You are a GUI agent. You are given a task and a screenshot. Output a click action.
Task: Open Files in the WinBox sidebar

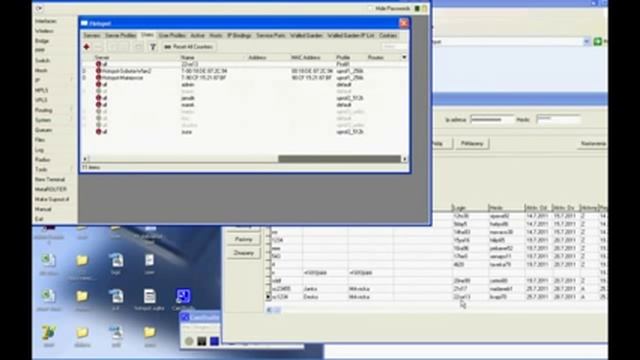coord(40,140)
